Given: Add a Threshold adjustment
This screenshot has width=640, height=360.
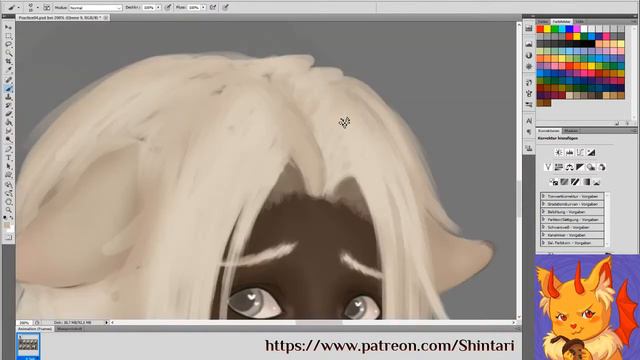Looking at the screenshot, I should (x=575, y=182).
